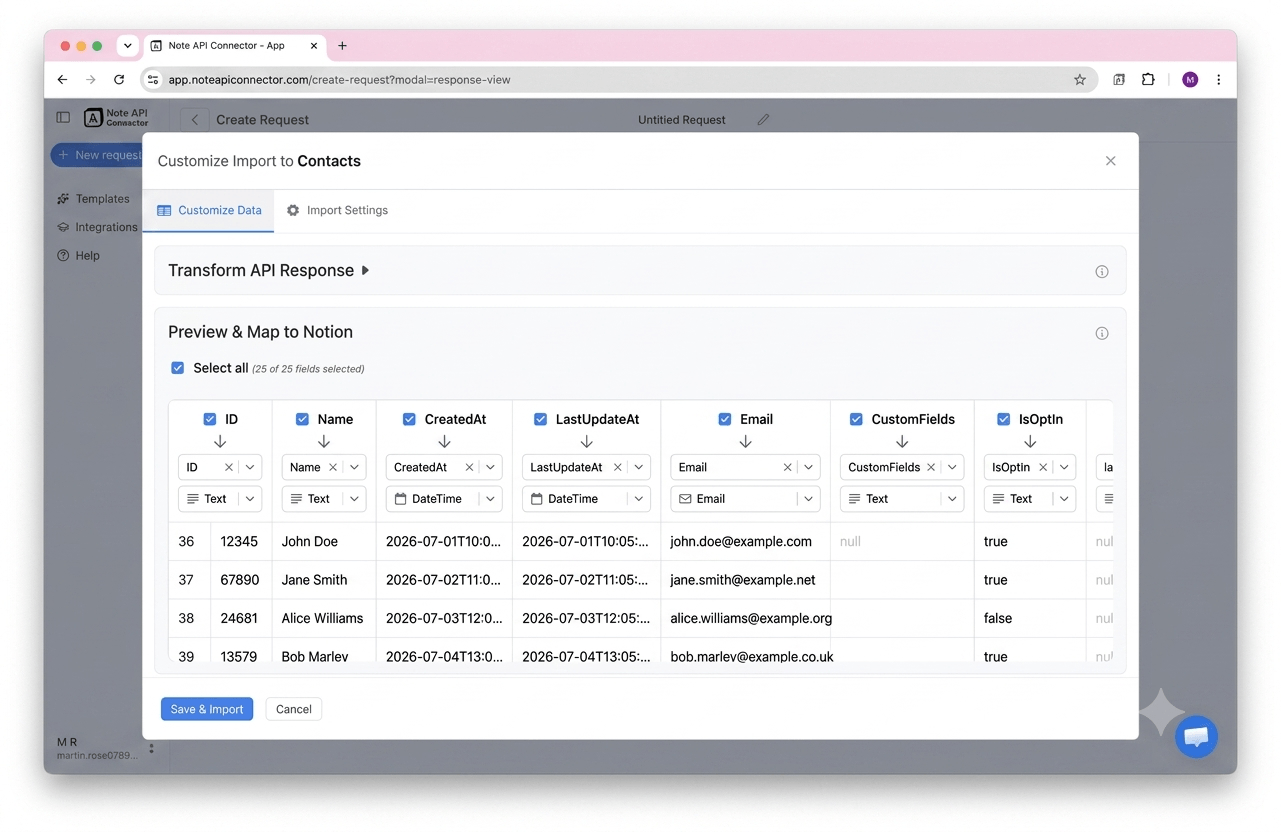This screenshot has height=832, width=1281.
Task: Toggle the sidebar panel icon
Action: coord(63,117)
